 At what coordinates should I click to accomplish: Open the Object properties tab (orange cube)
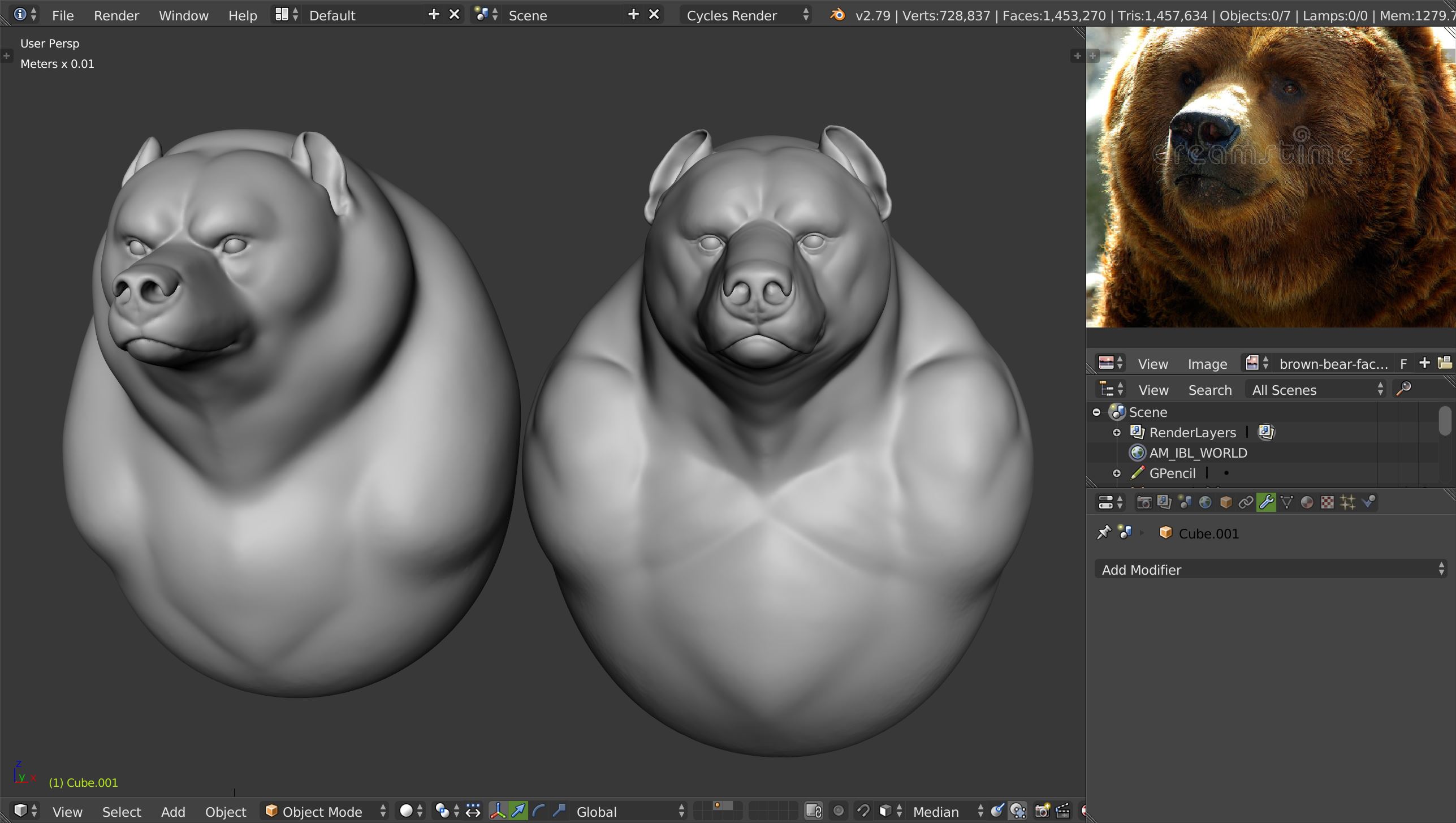coord(1225,502)
